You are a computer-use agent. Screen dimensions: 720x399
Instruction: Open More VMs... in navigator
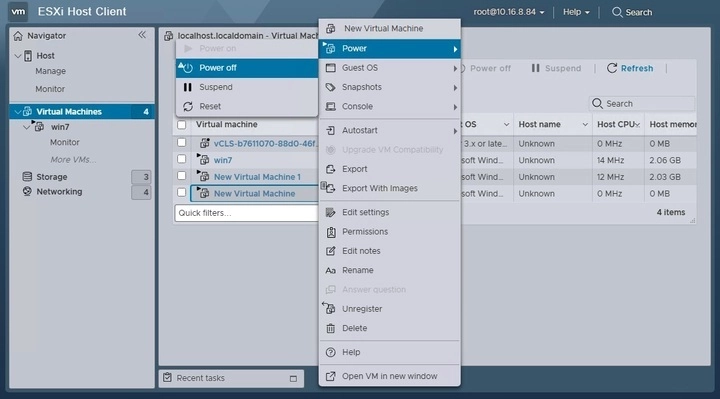click(73, 160)
